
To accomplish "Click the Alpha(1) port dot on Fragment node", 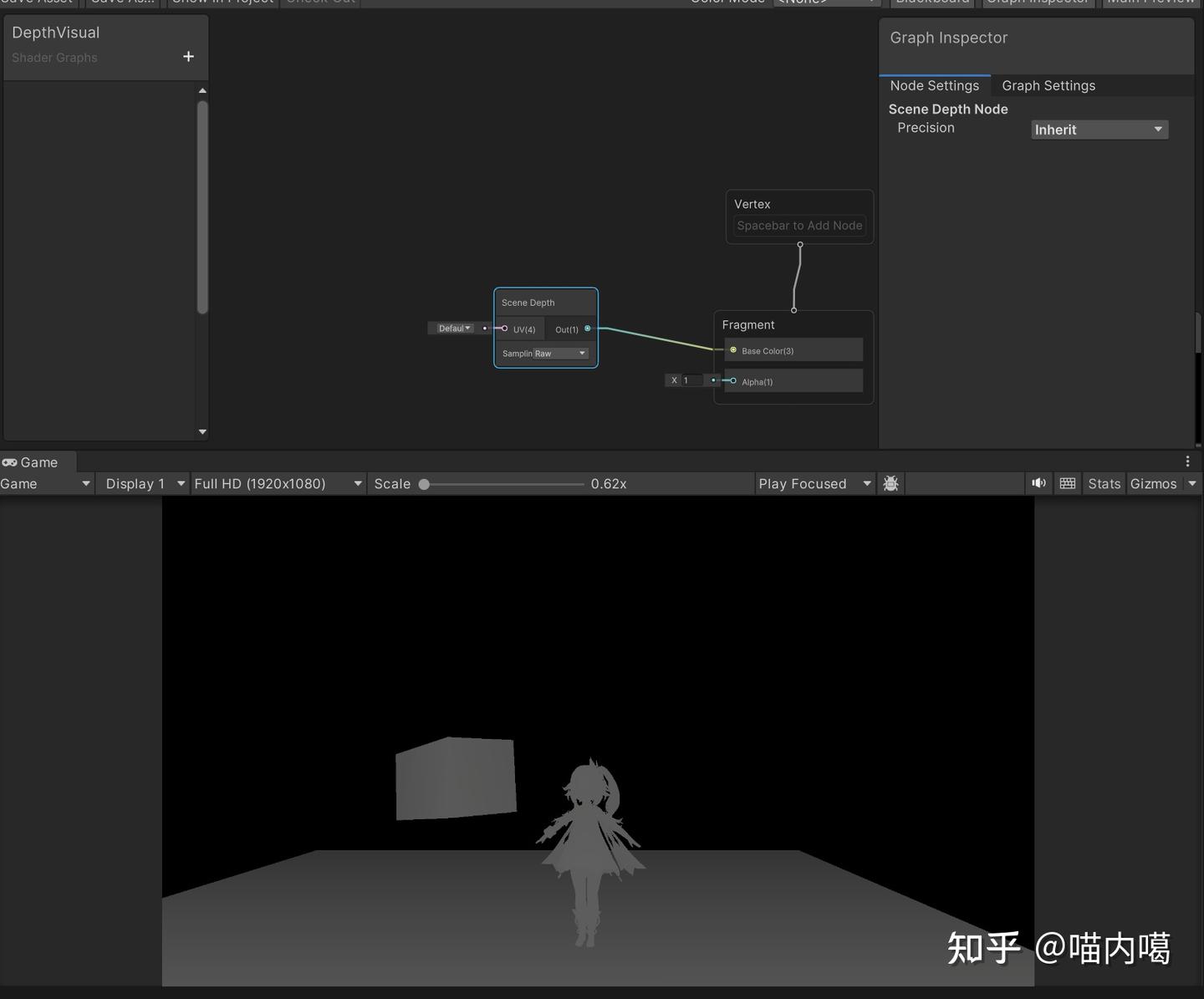I will click(x=732, y=380).
